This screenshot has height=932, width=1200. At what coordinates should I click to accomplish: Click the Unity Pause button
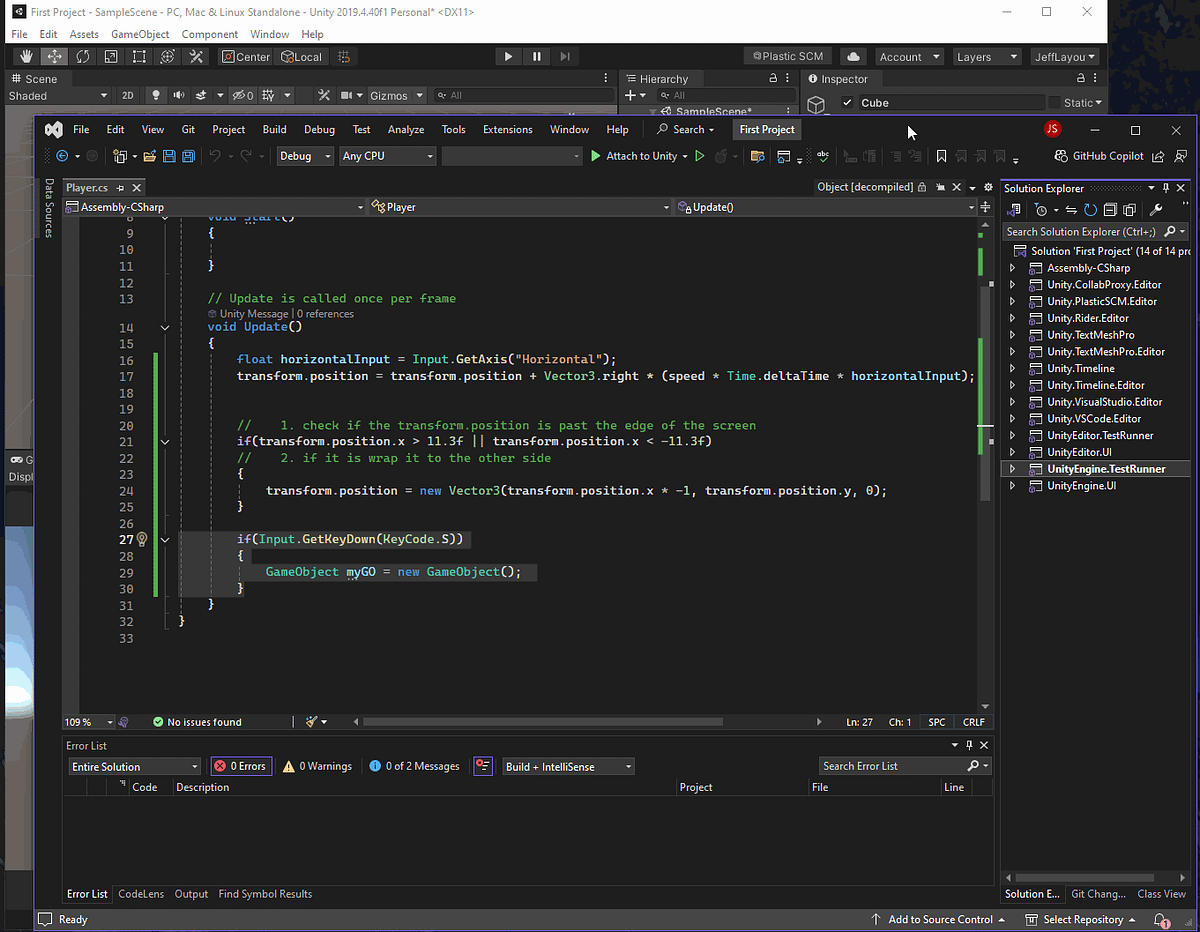(x=537, y=57)
